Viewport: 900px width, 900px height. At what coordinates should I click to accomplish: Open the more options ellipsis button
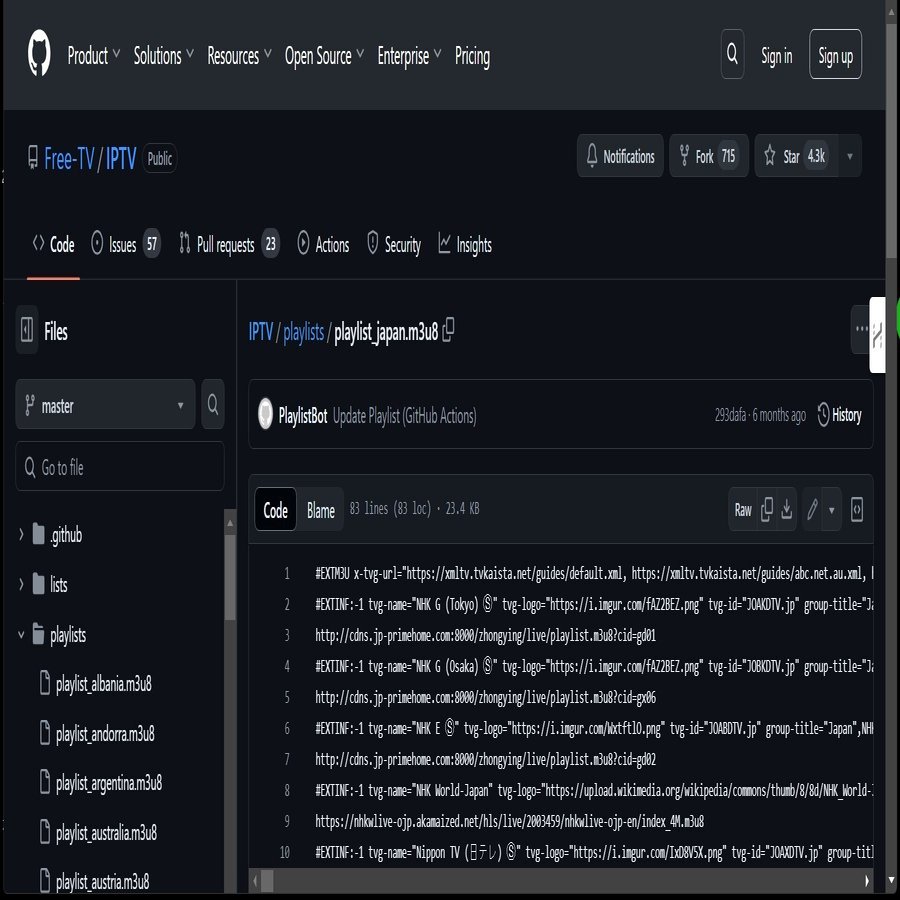(x=860, y=329)
